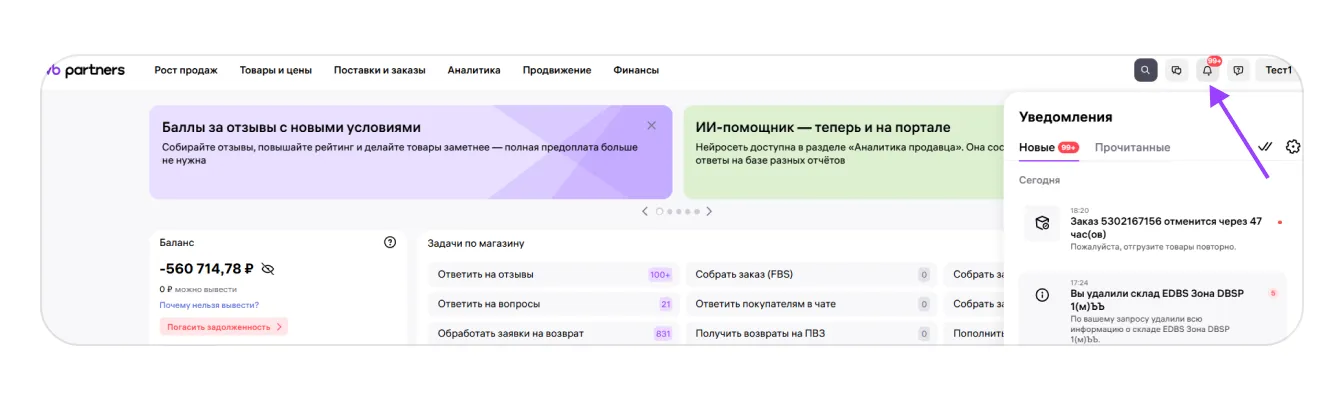Image resolution: width=1344 pixels, height=400 pixels.
Task: Open the Собрать заказ (FBS) task
Action: point(811,274)
